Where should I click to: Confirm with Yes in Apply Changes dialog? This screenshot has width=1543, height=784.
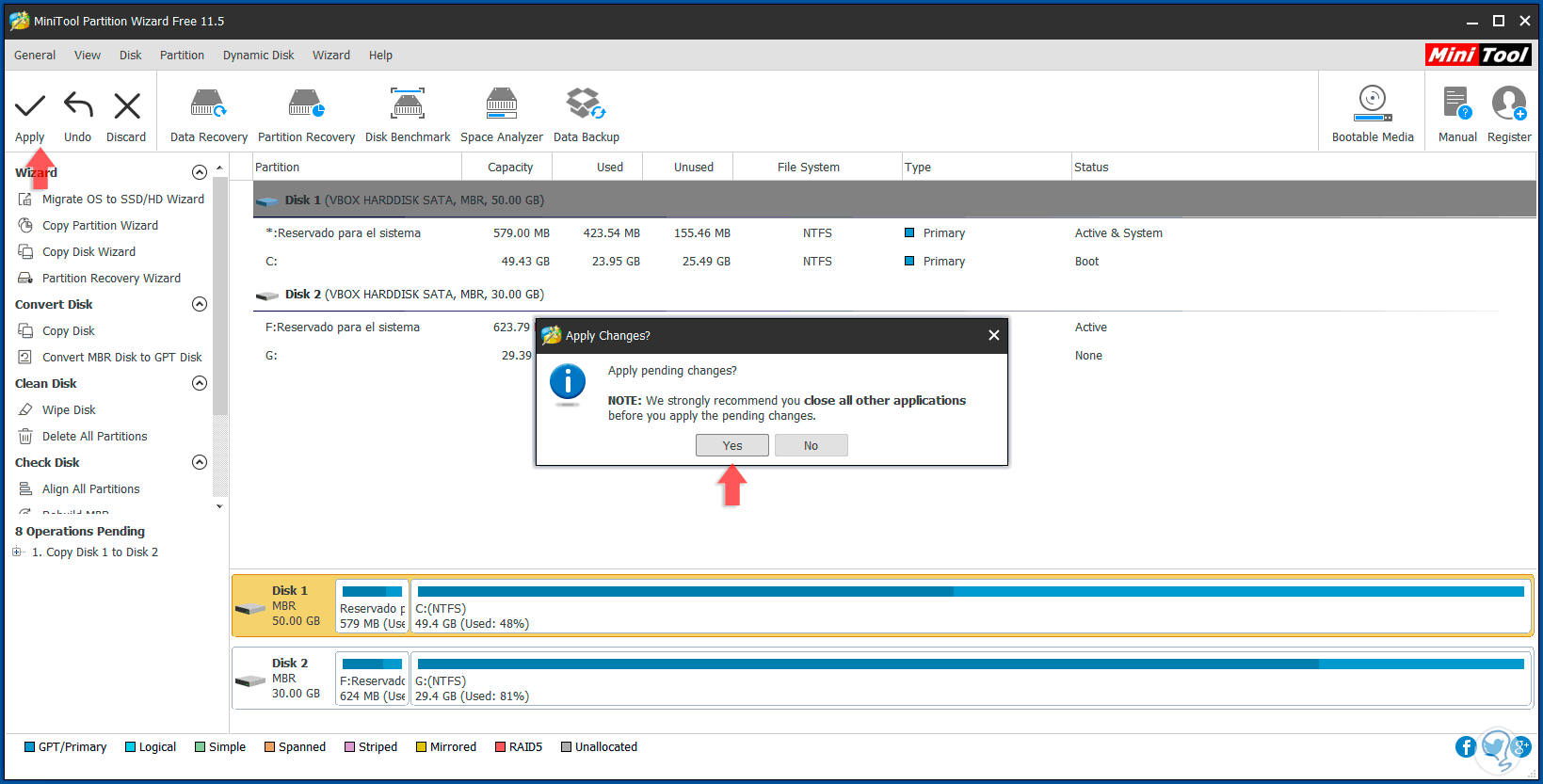[x=732, y=445]
